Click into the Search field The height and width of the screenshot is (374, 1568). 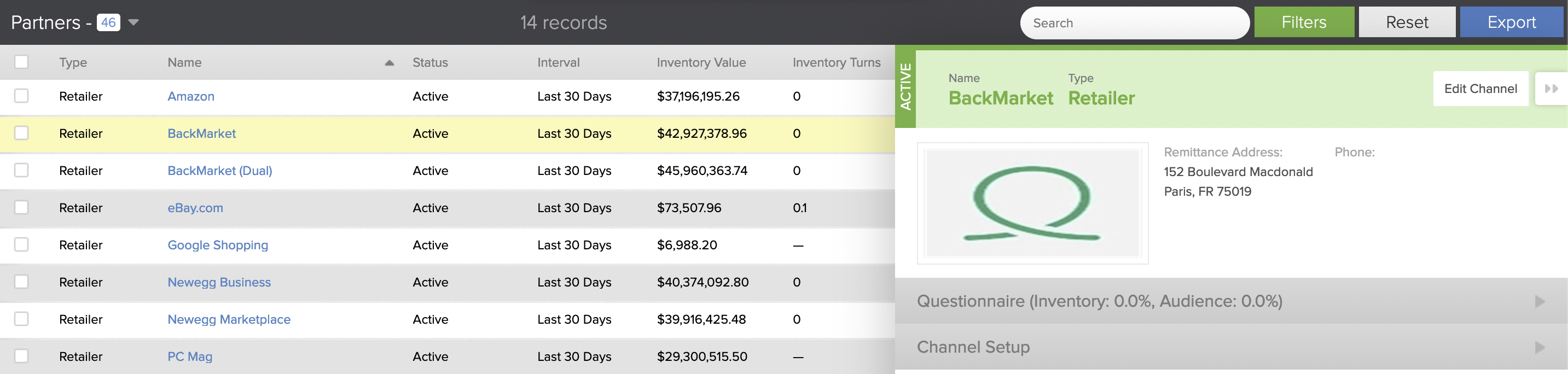pyautogui.click(x=1135, y=23)
